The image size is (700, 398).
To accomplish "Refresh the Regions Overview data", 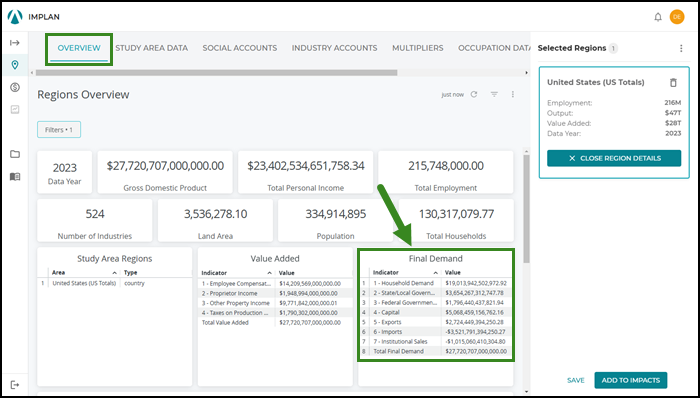I will [474, 94].
